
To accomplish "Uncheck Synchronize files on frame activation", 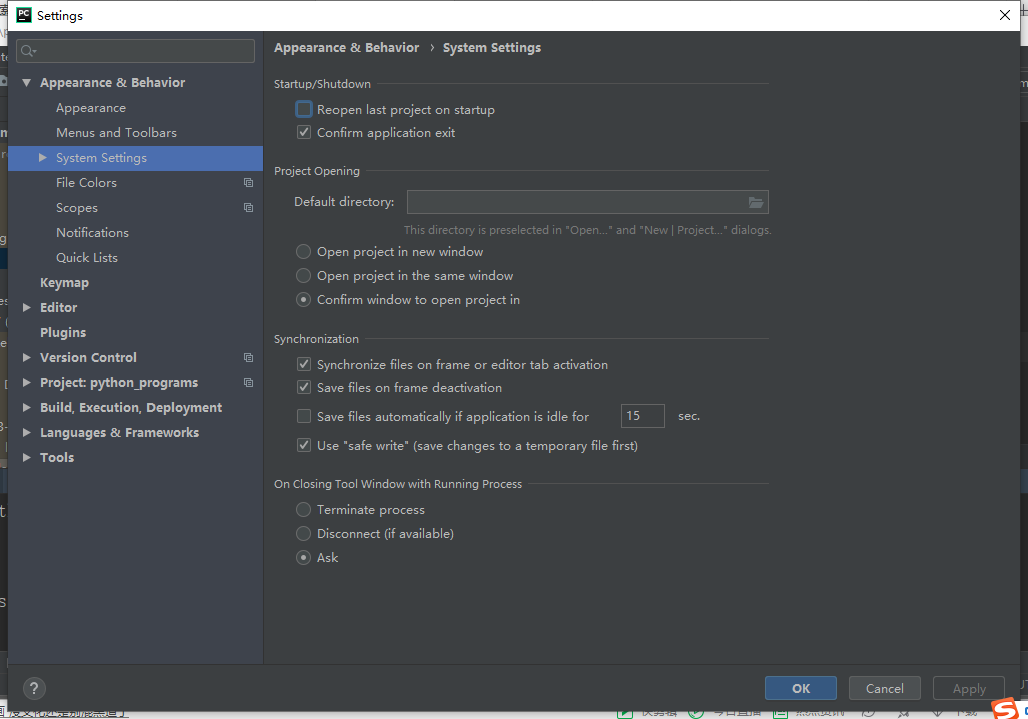I will click(x=304, y=364).
